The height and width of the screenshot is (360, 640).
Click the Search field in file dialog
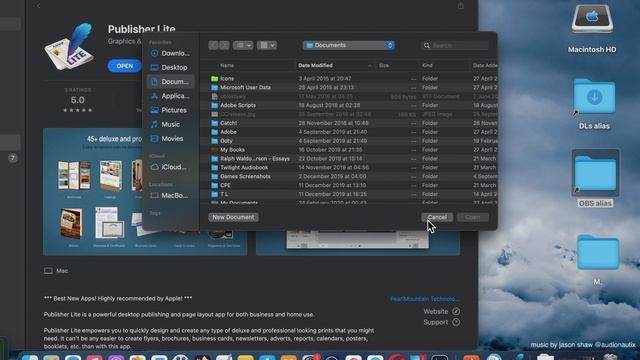(x=455, y=45)
